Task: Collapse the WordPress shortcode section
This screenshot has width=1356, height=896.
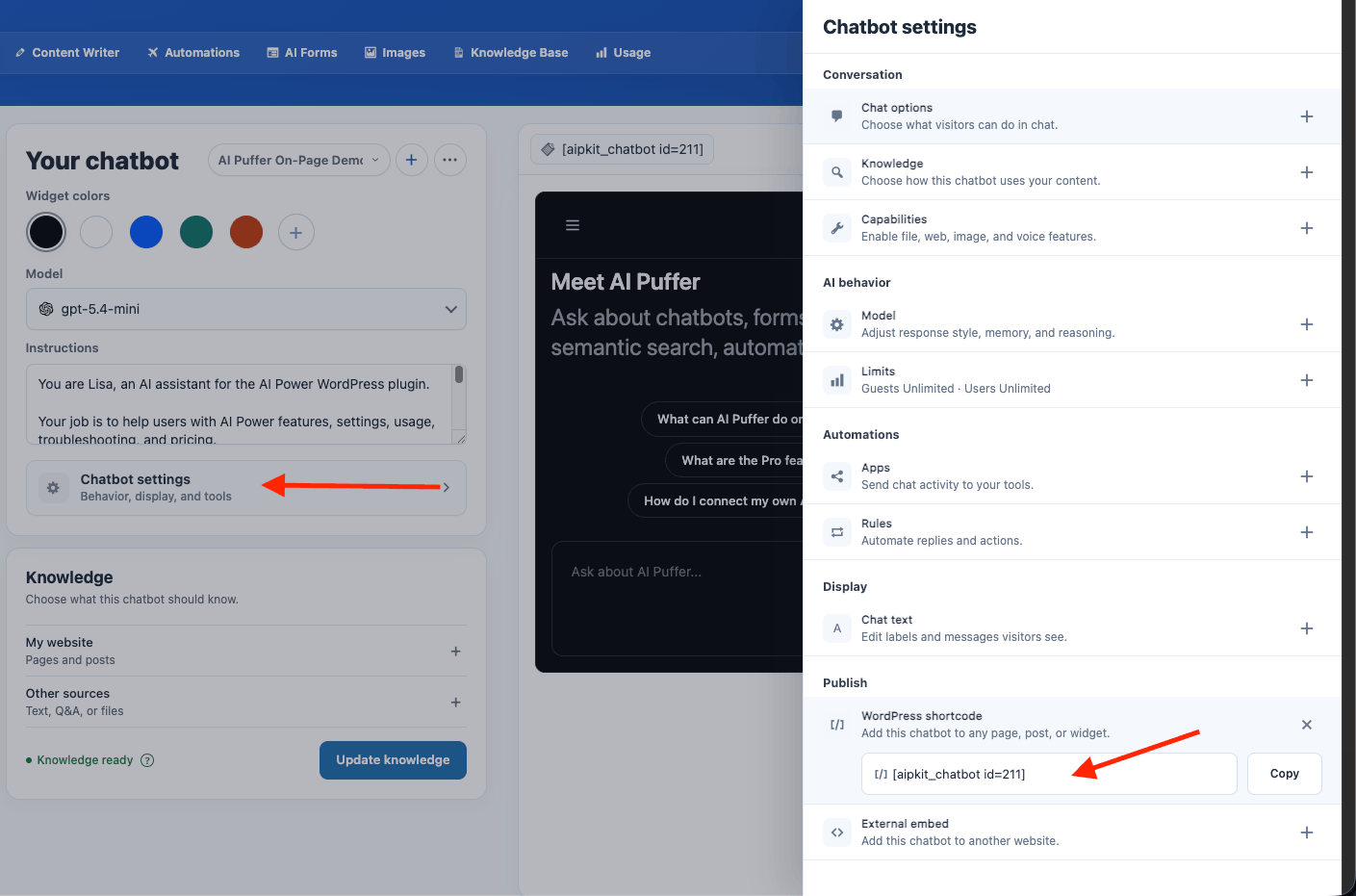Action: click(1307, 725)
